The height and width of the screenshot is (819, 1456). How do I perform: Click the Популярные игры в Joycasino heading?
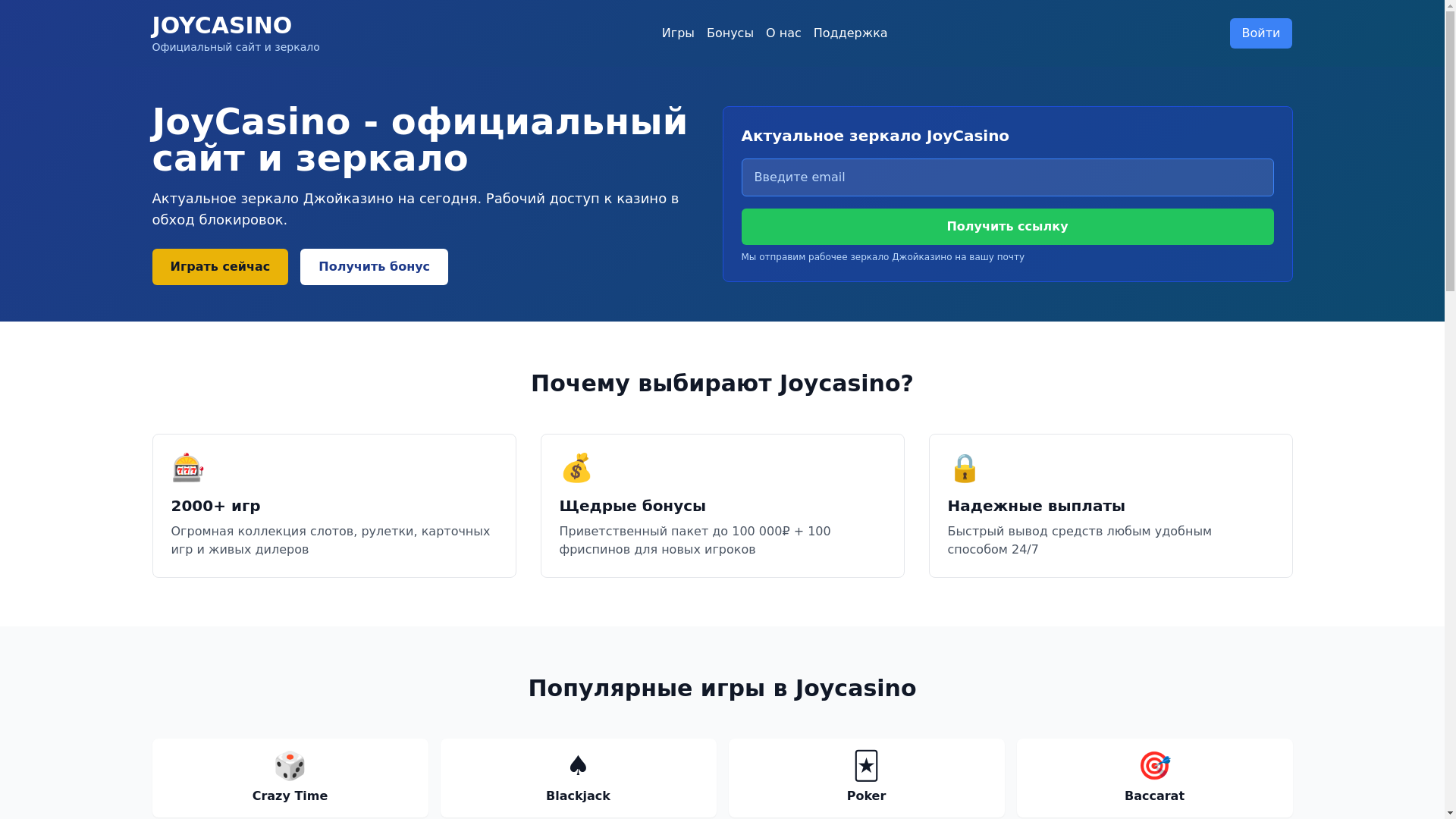pos(722,688)
